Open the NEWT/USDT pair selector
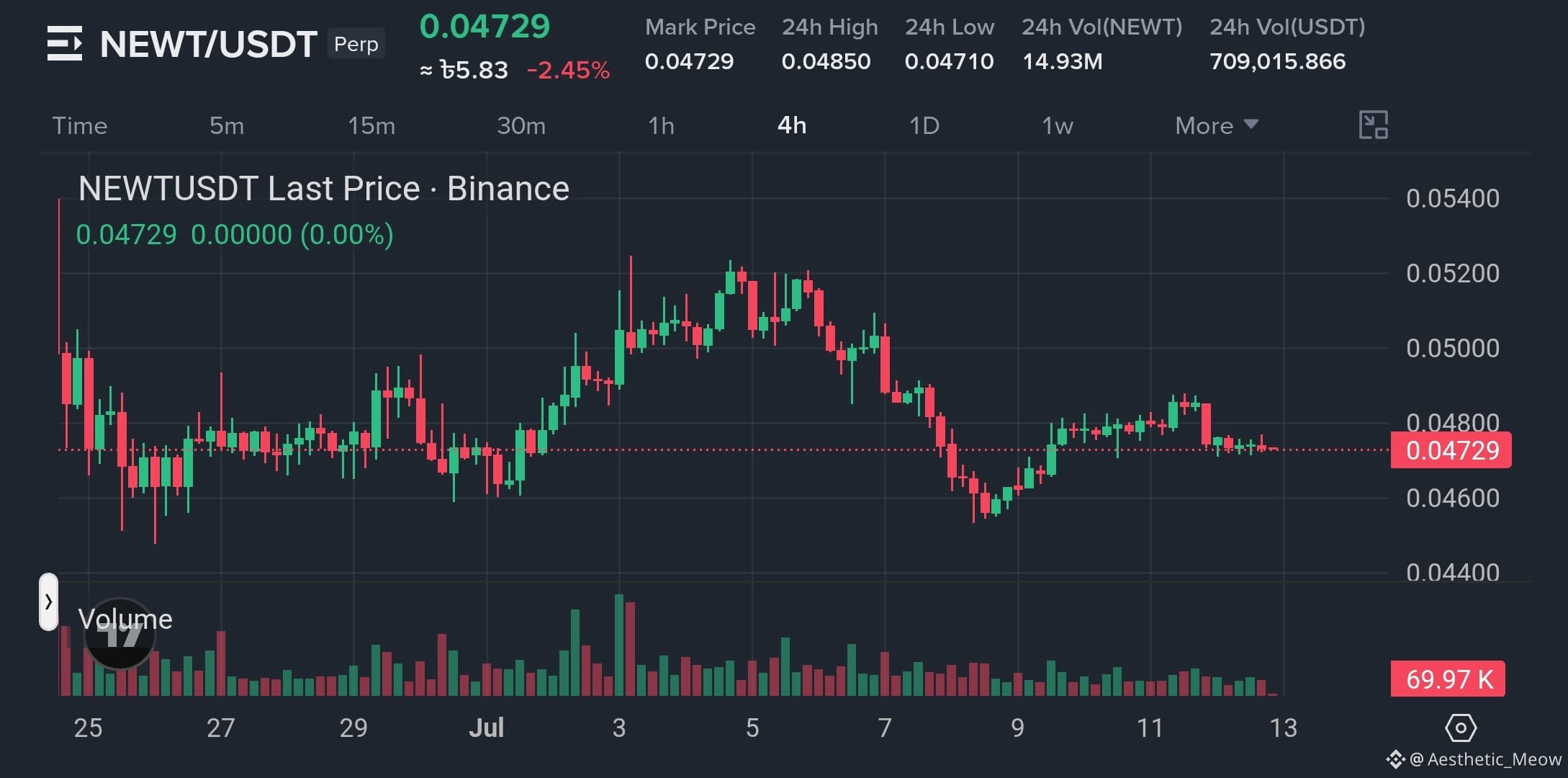1568x778 pixels. [209, 45]
